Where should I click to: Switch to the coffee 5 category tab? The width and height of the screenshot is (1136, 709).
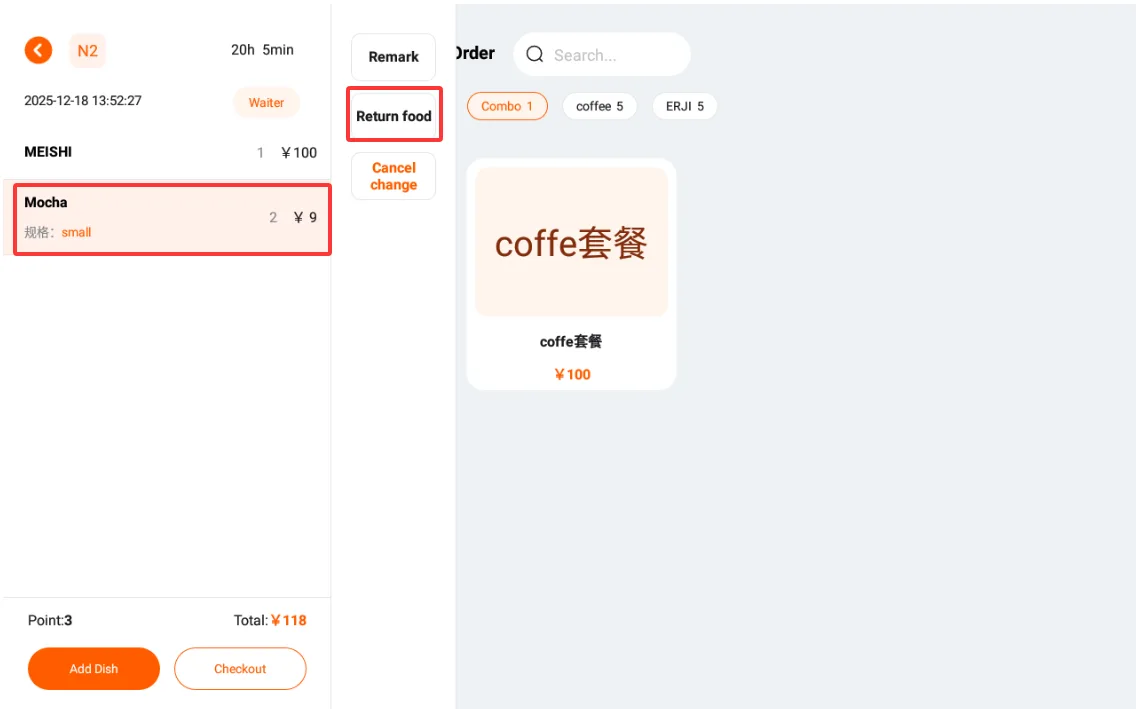coord(599,106)
